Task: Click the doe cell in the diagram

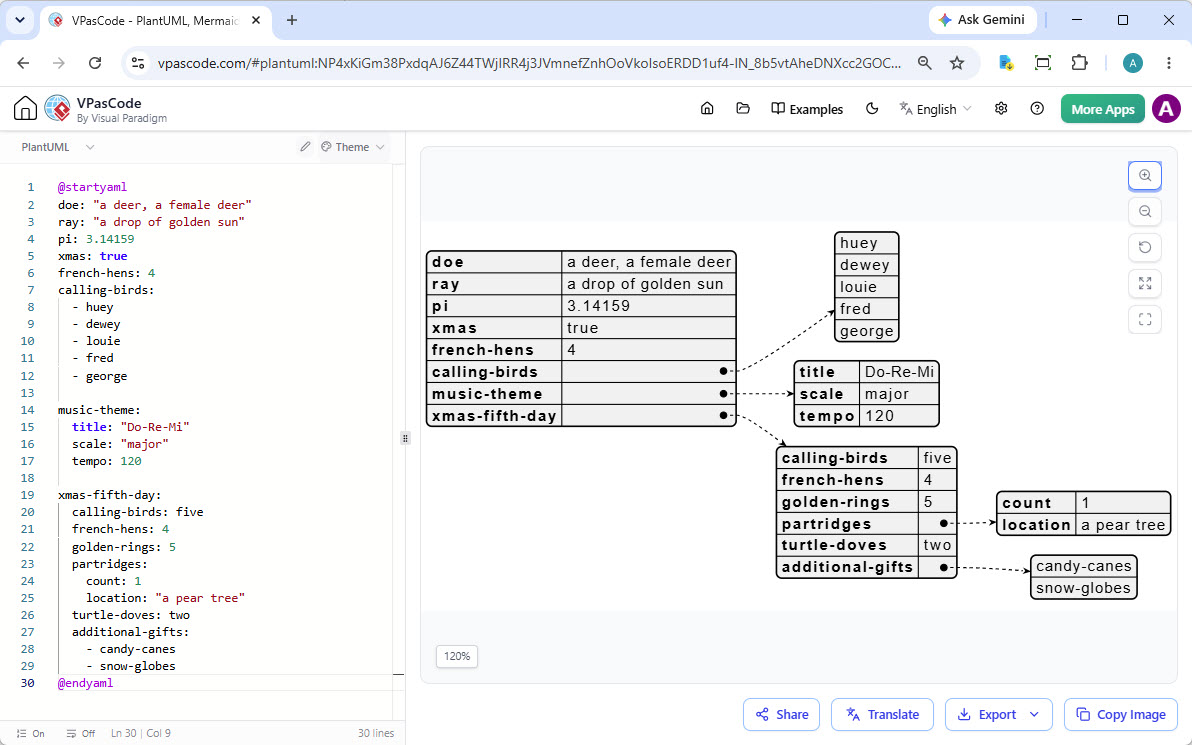Action: 494,262
